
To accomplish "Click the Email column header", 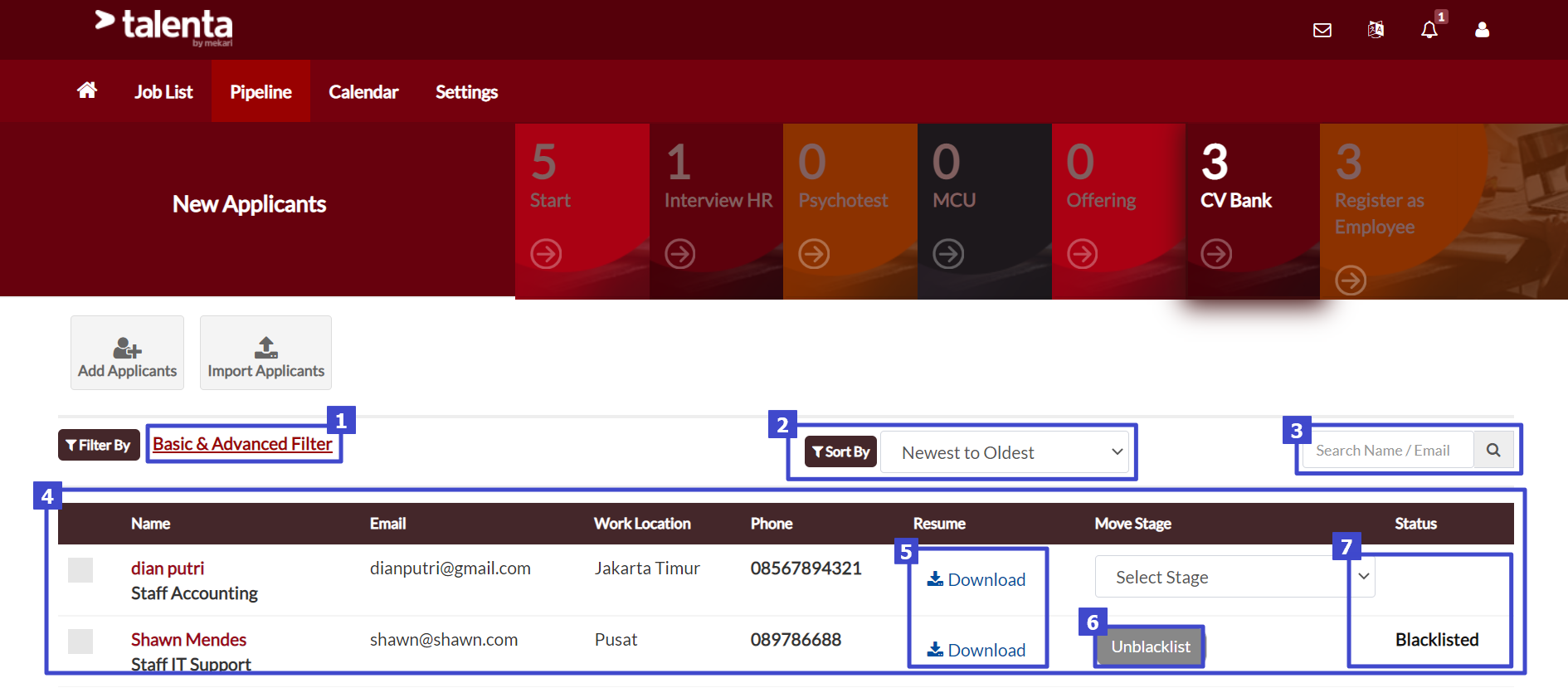I will [x=387, y=524].
